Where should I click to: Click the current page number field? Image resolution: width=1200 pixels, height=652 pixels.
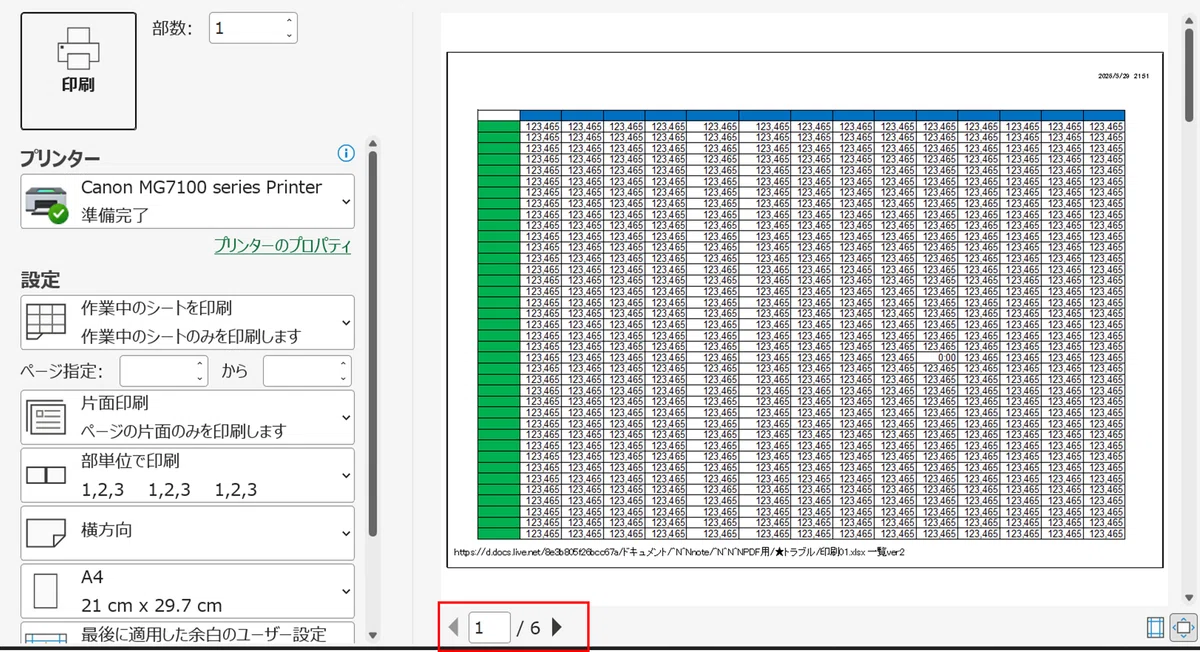coord(490,628)
